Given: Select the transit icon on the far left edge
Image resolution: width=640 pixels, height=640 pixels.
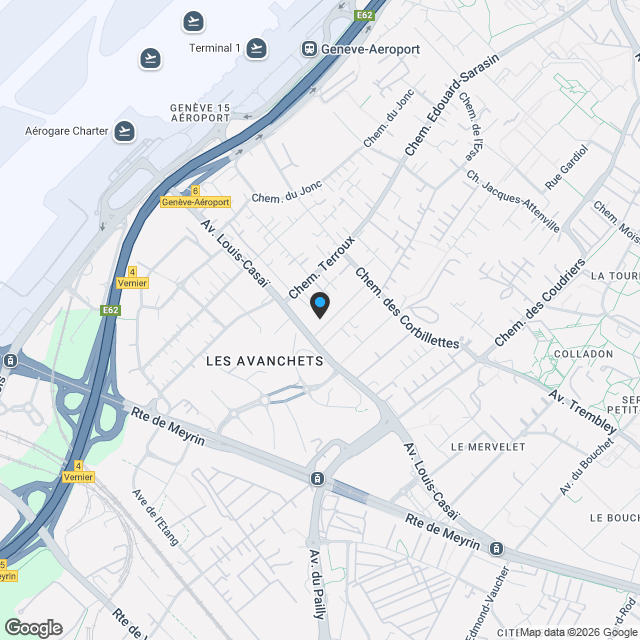Looking at the screenshot, I should 10,361.
